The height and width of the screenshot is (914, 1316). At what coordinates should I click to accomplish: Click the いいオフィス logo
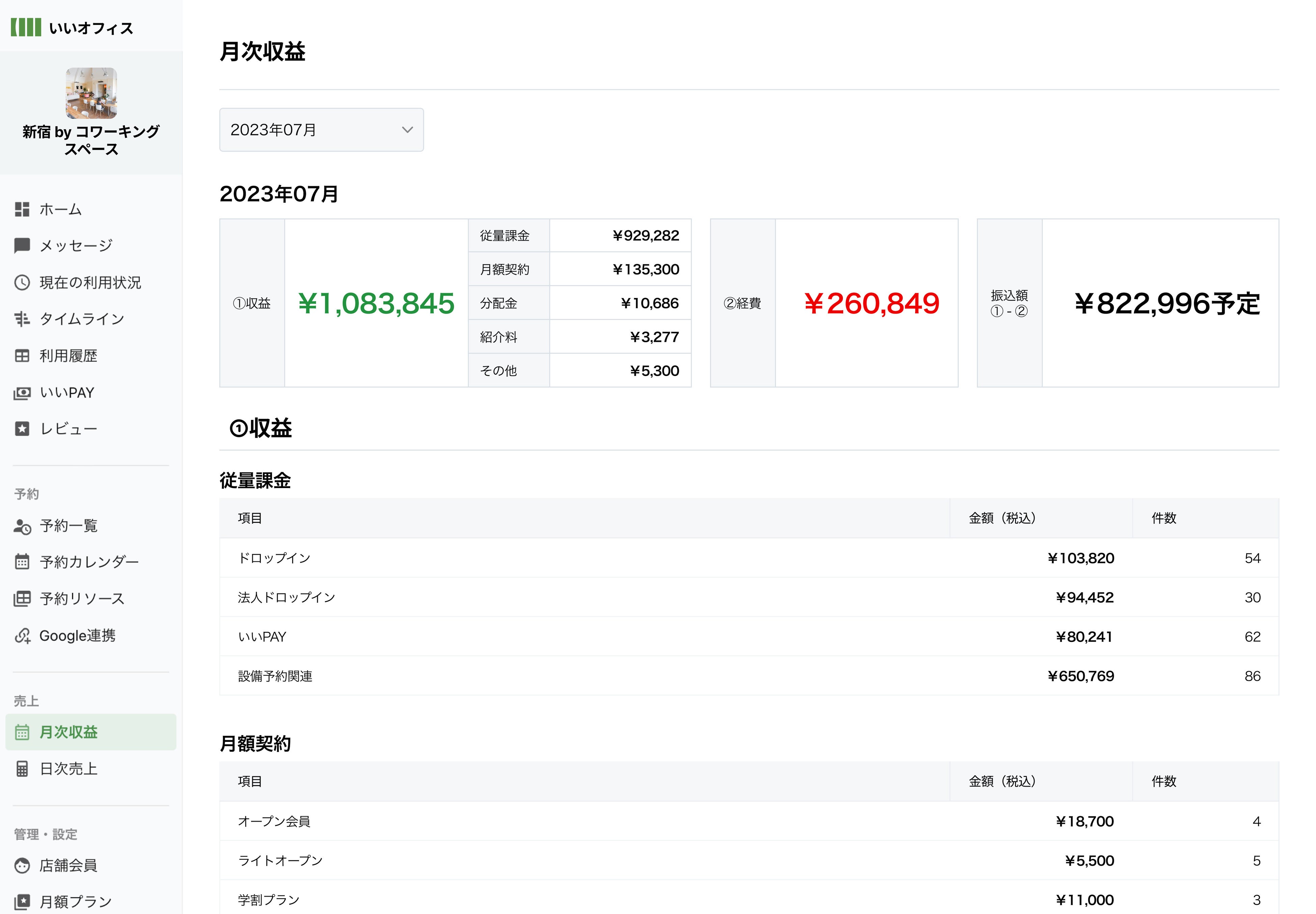click(72, 27)
